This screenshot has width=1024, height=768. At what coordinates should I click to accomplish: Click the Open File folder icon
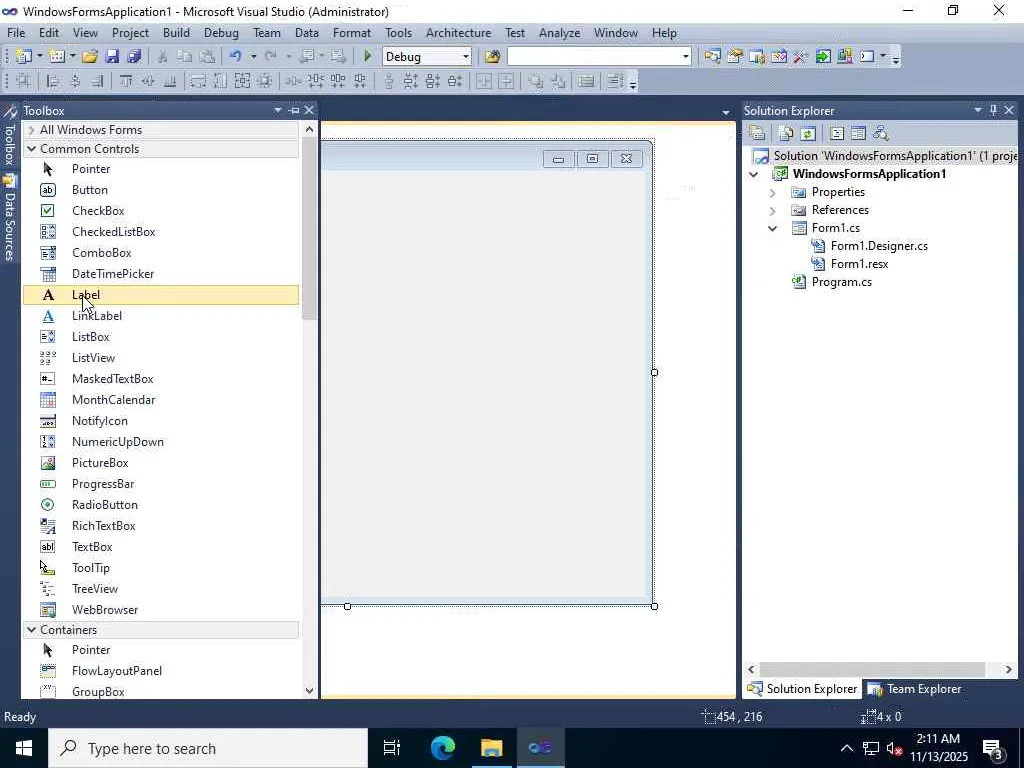point(89,57)
